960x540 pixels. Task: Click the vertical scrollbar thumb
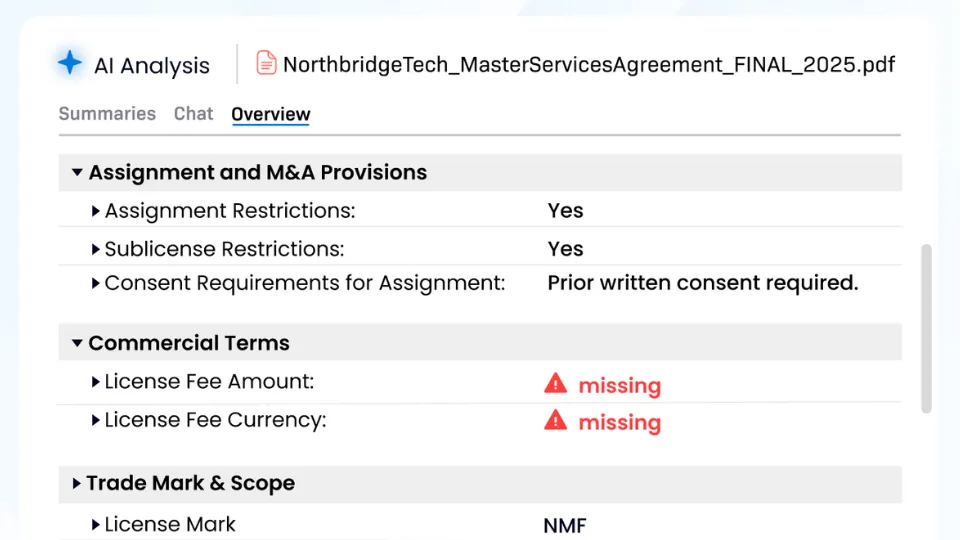tap(926, 329)
